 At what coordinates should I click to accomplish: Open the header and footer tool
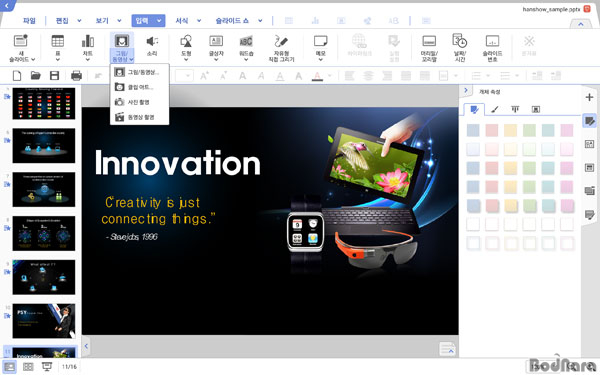point(429,41)
